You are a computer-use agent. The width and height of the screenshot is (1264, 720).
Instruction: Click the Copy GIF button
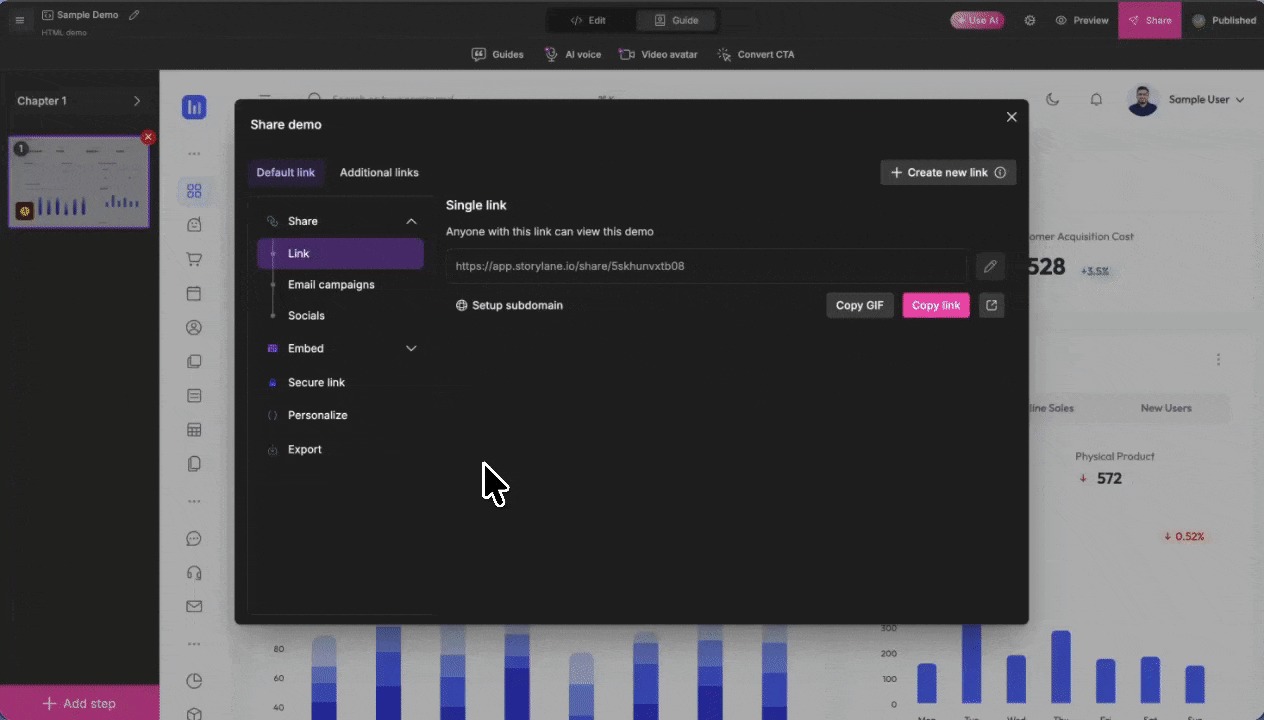point(860,305)
